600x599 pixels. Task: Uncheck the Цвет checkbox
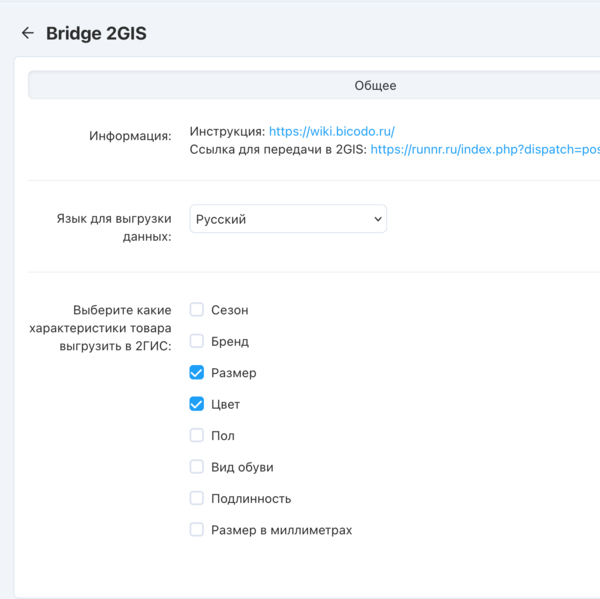point(197,404)
